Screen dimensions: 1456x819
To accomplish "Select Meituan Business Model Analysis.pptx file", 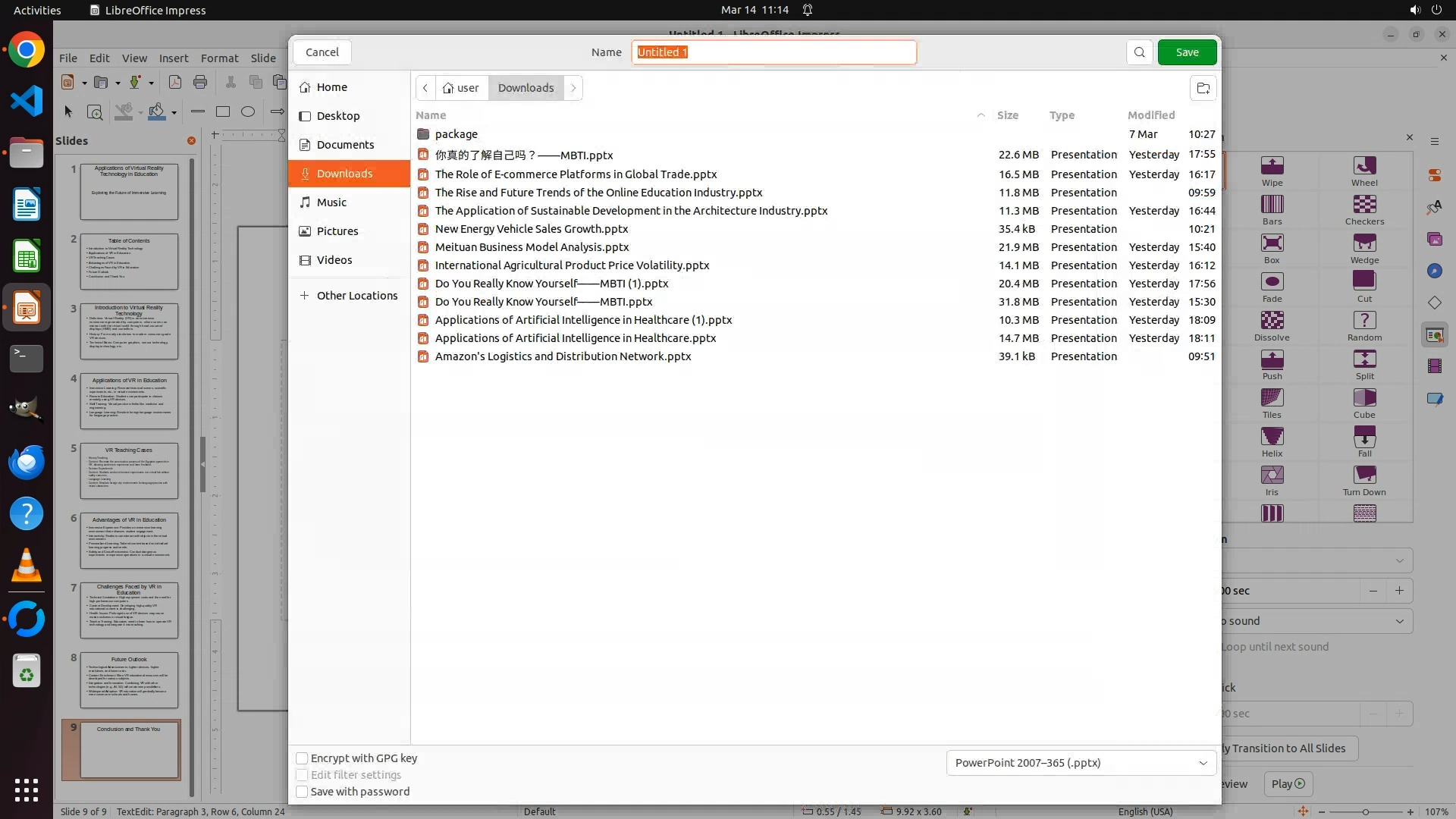I will click(532, 247).
